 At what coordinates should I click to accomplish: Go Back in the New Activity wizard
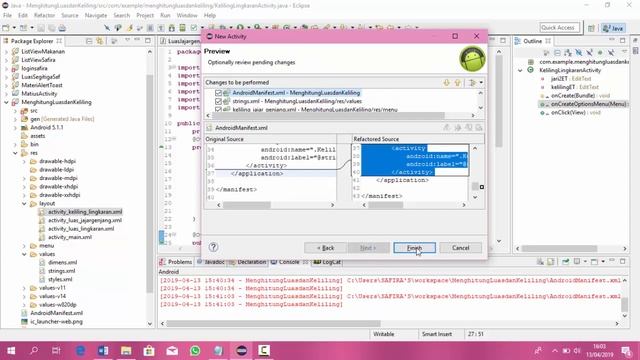click(325, 248)
